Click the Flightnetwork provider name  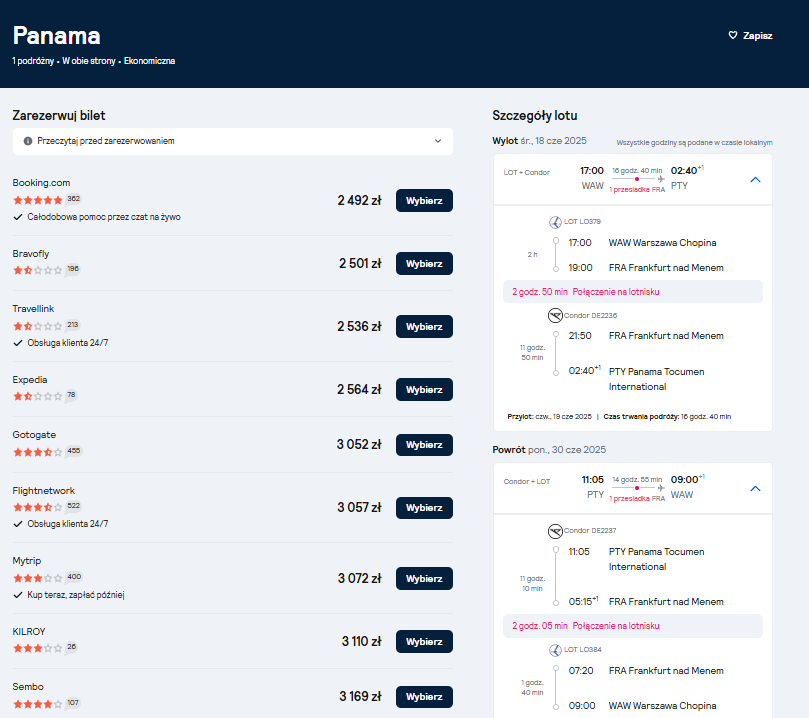44,491
